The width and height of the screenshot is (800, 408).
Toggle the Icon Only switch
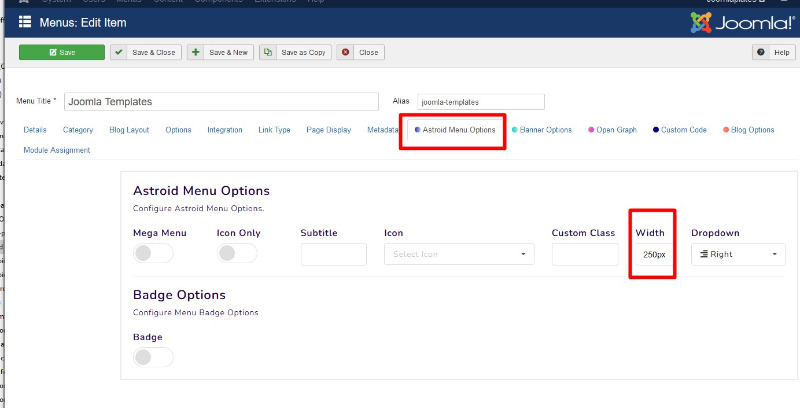coord(237,253)
